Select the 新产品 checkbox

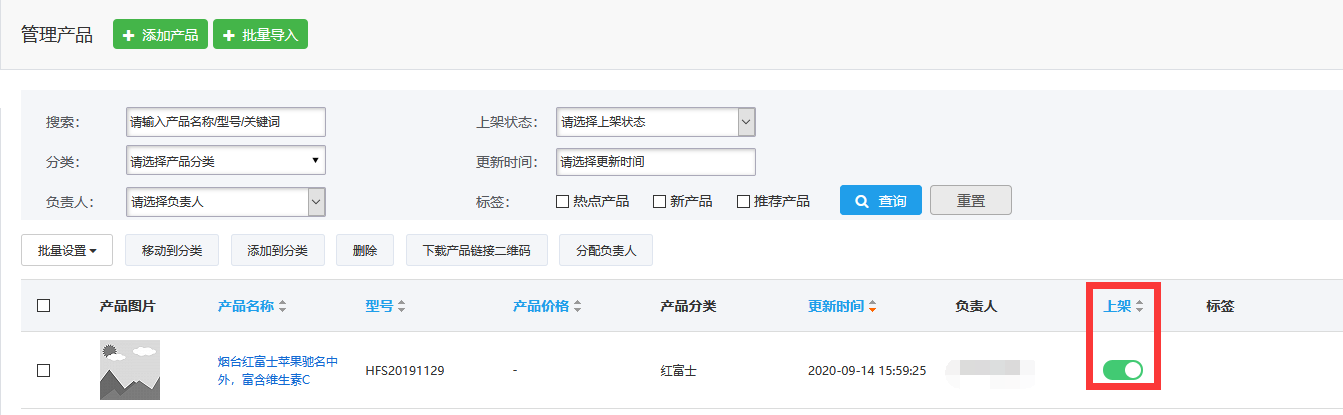pos(659,201)
